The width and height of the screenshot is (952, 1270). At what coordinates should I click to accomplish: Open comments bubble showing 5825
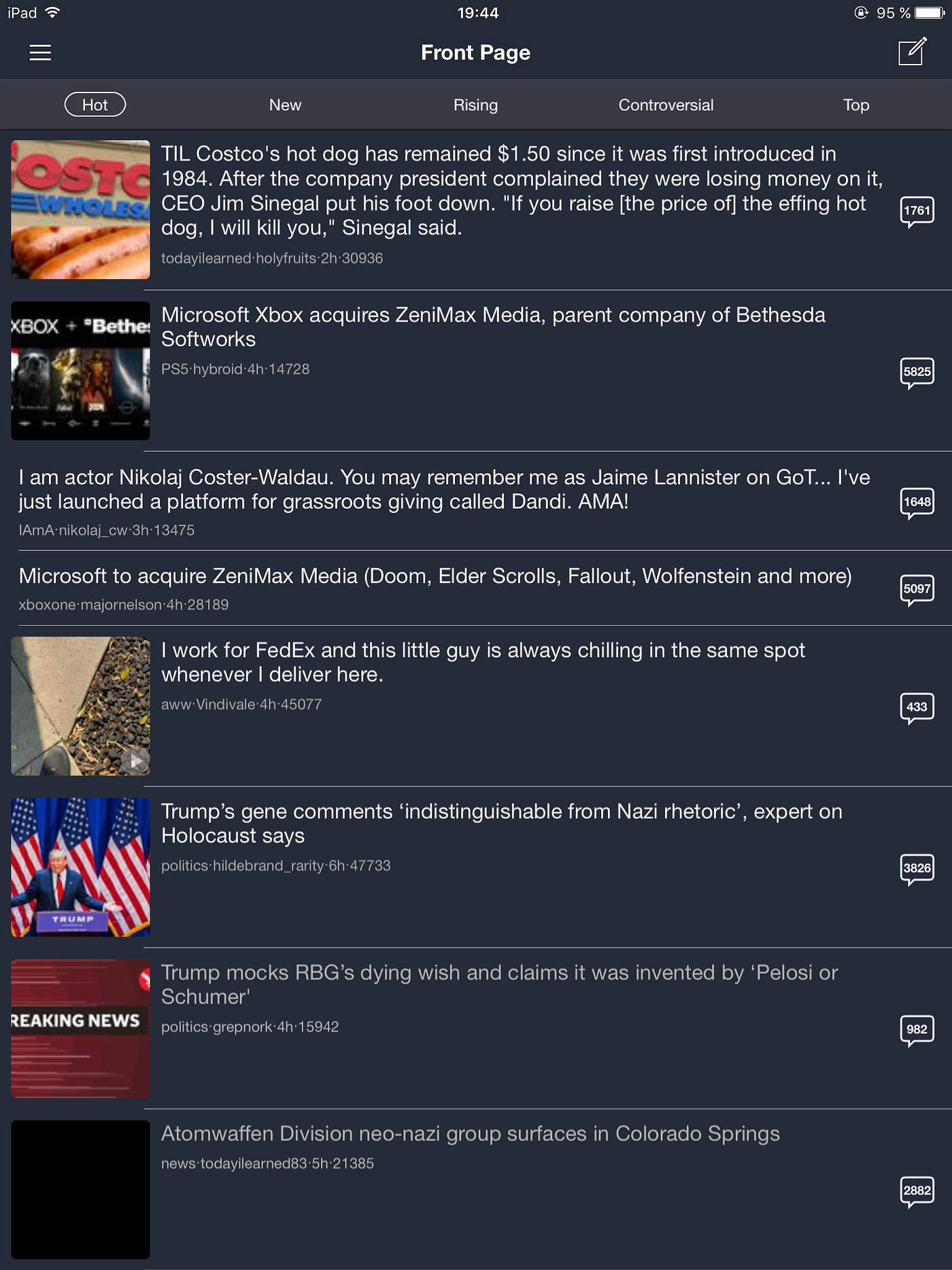click(x=917, y=373)
